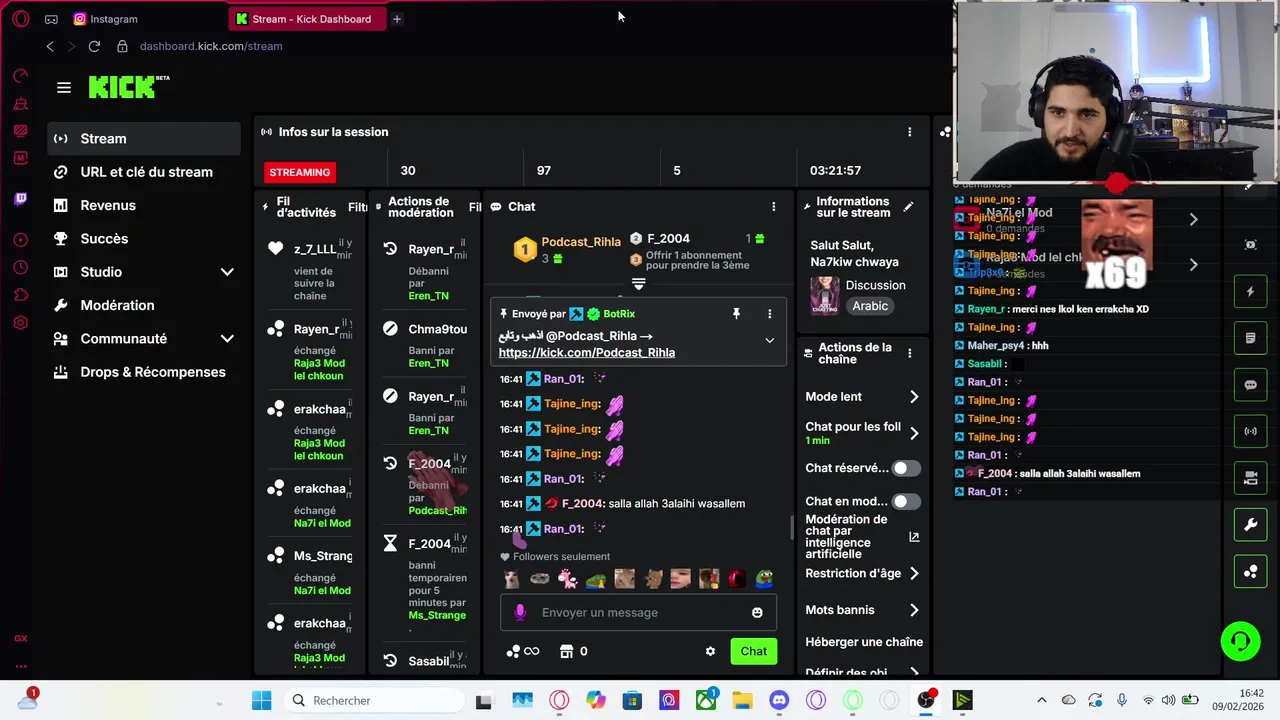This screenshot has width=1280, height=720.
Task: Open channel points infinity icon
Action: tap(523, 652)
